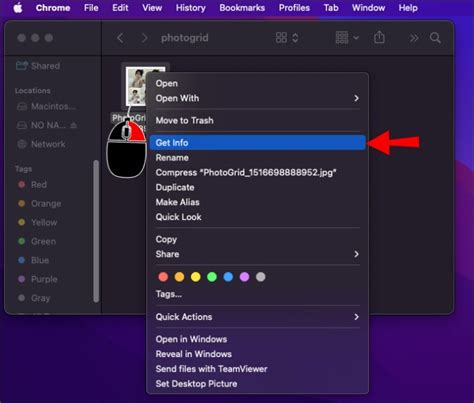474x403 pixels.
Task: Switch Finder icon view mode
Action: click(x=281, y=38)
